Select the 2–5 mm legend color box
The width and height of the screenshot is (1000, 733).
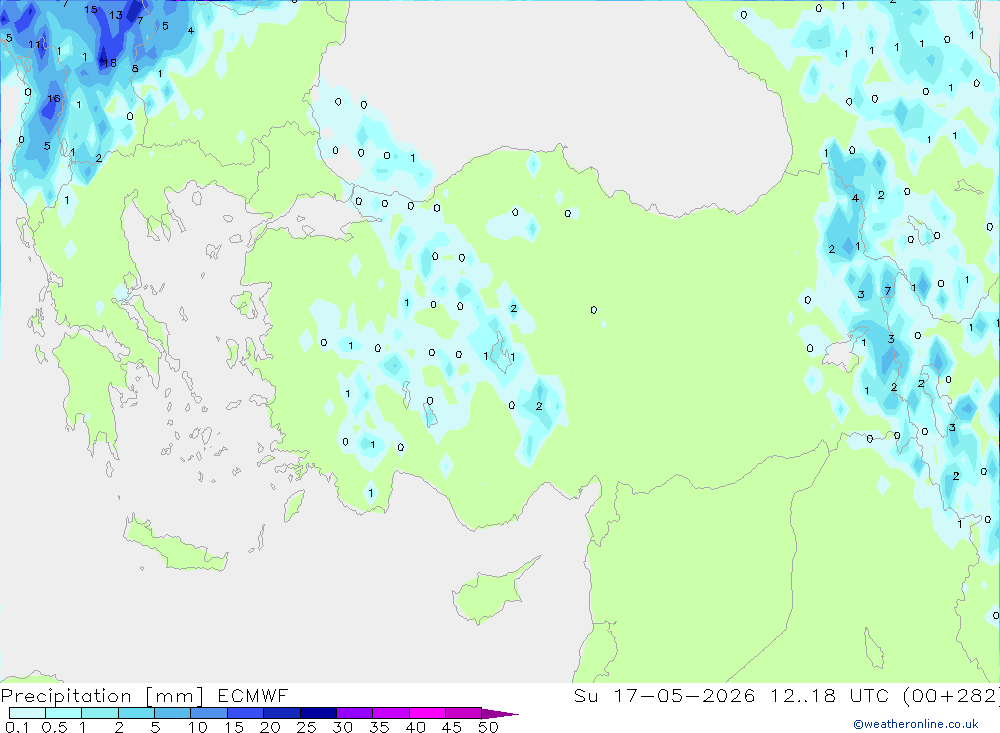[x=136, y=713]
